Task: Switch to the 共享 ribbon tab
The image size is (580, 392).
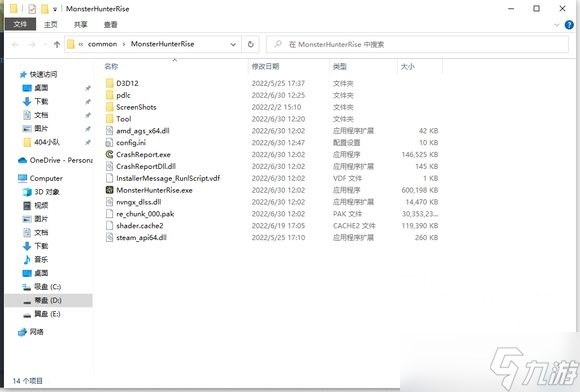Action: point(81,24)
